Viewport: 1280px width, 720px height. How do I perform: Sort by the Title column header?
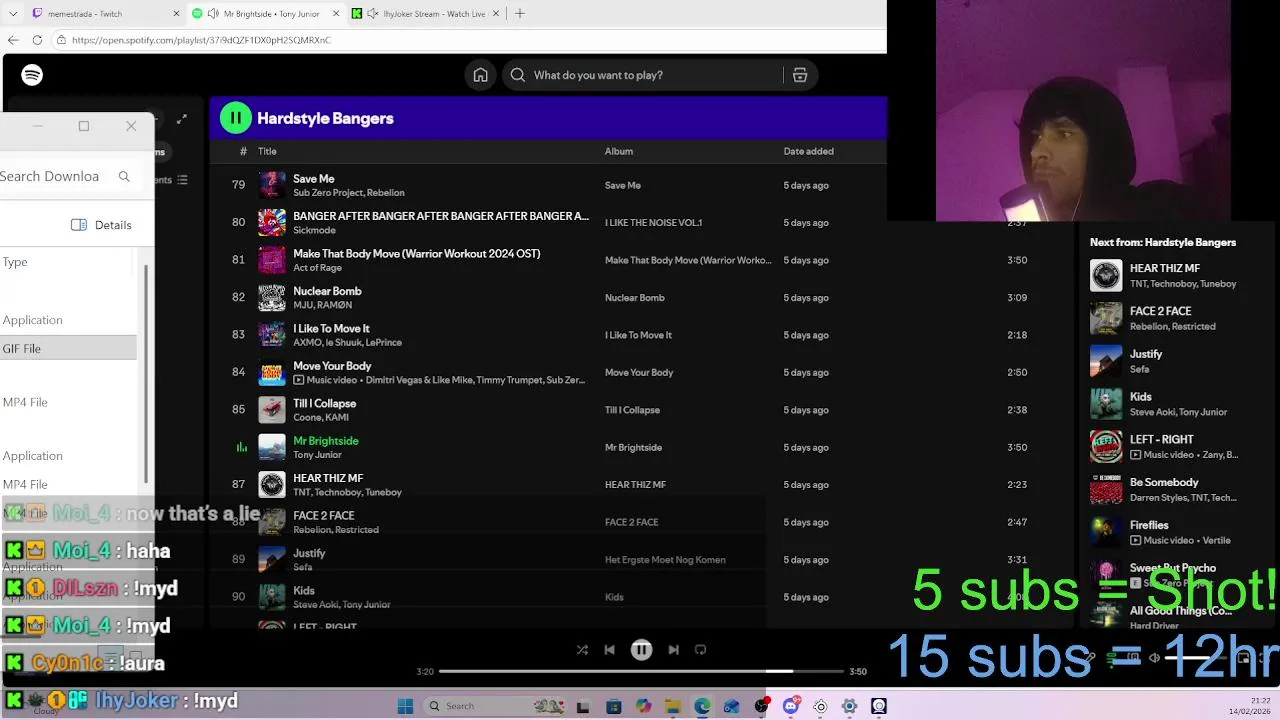tap(267, 151)
